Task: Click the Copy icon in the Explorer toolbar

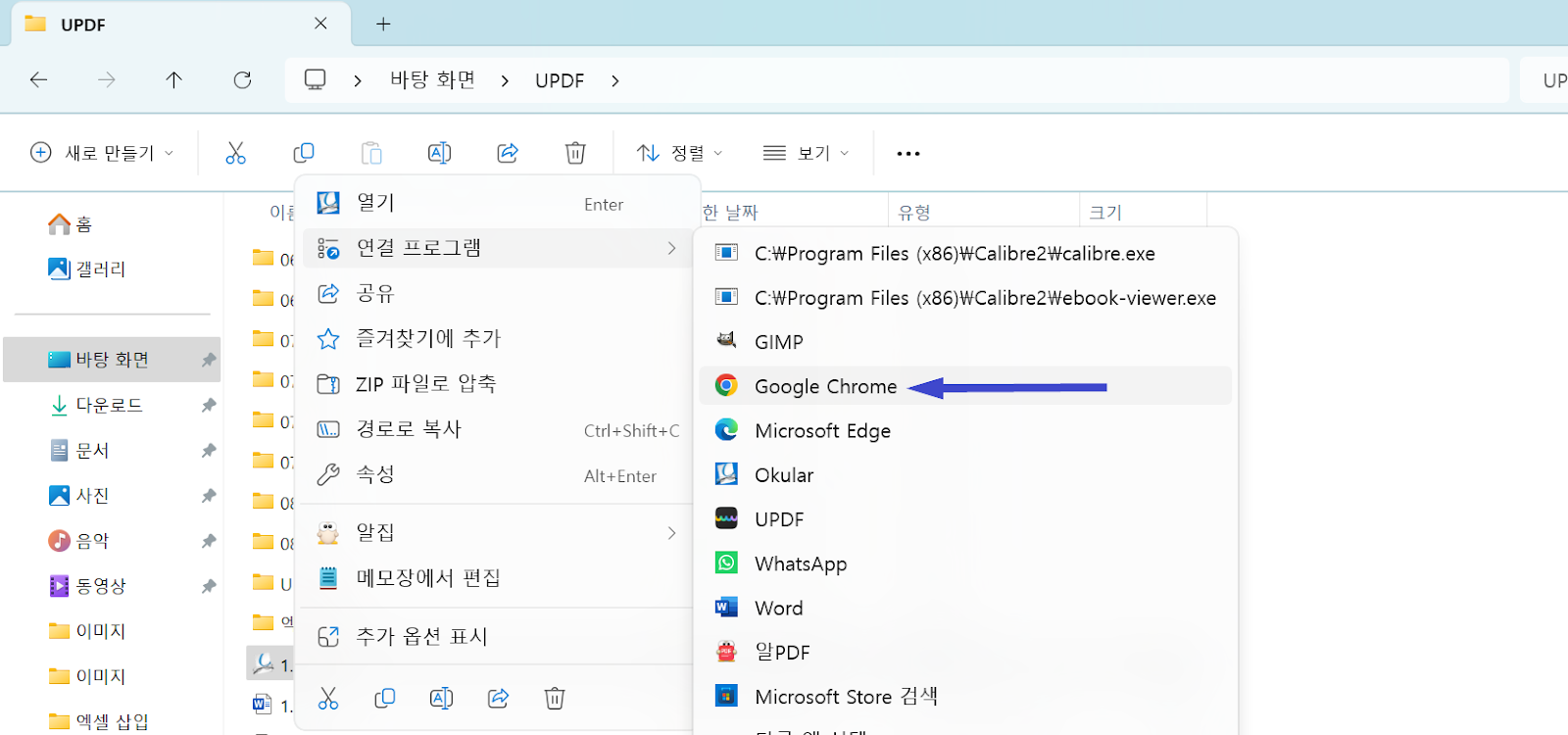Action: pos(304,153)
